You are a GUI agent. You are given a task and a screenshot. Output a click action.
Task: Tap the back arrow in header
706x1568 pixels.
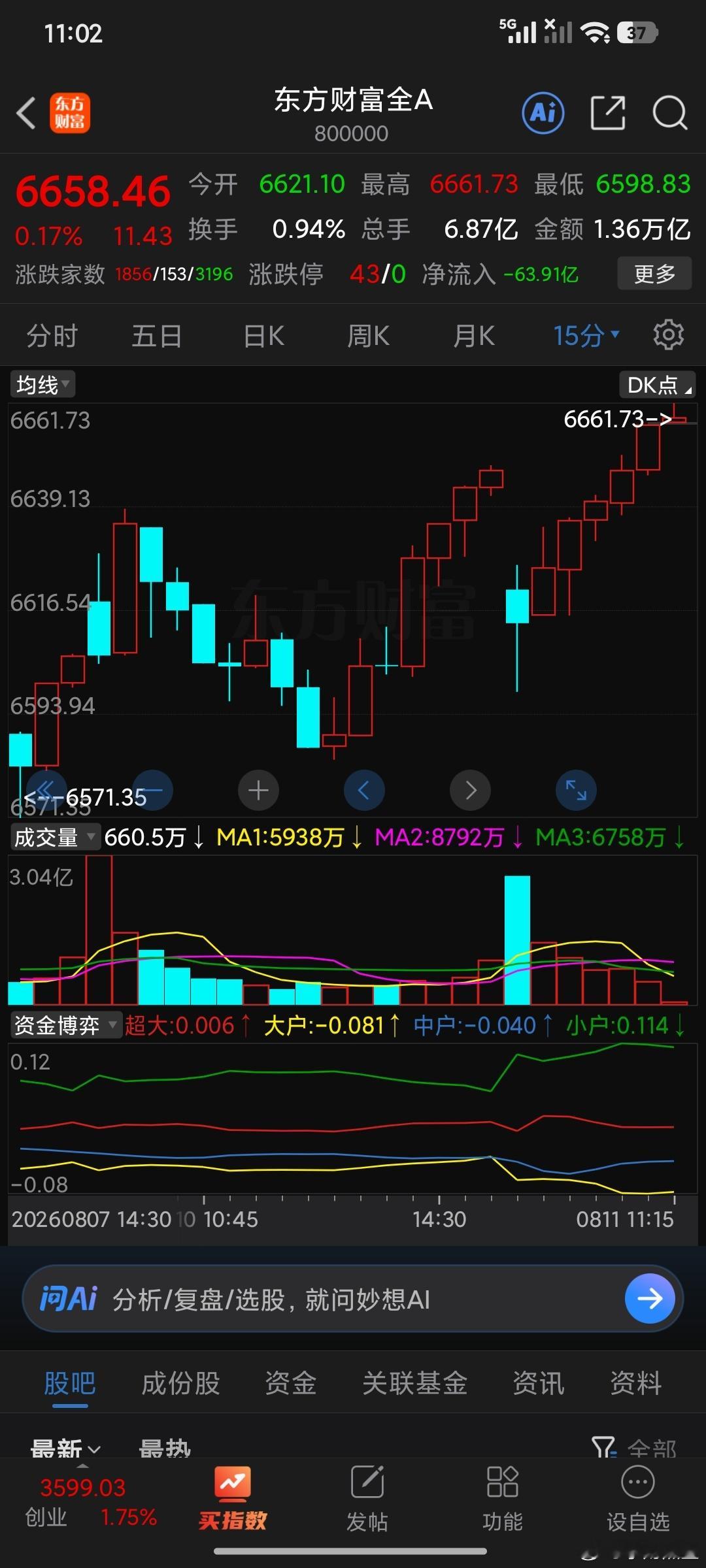[x=26, y=113]
